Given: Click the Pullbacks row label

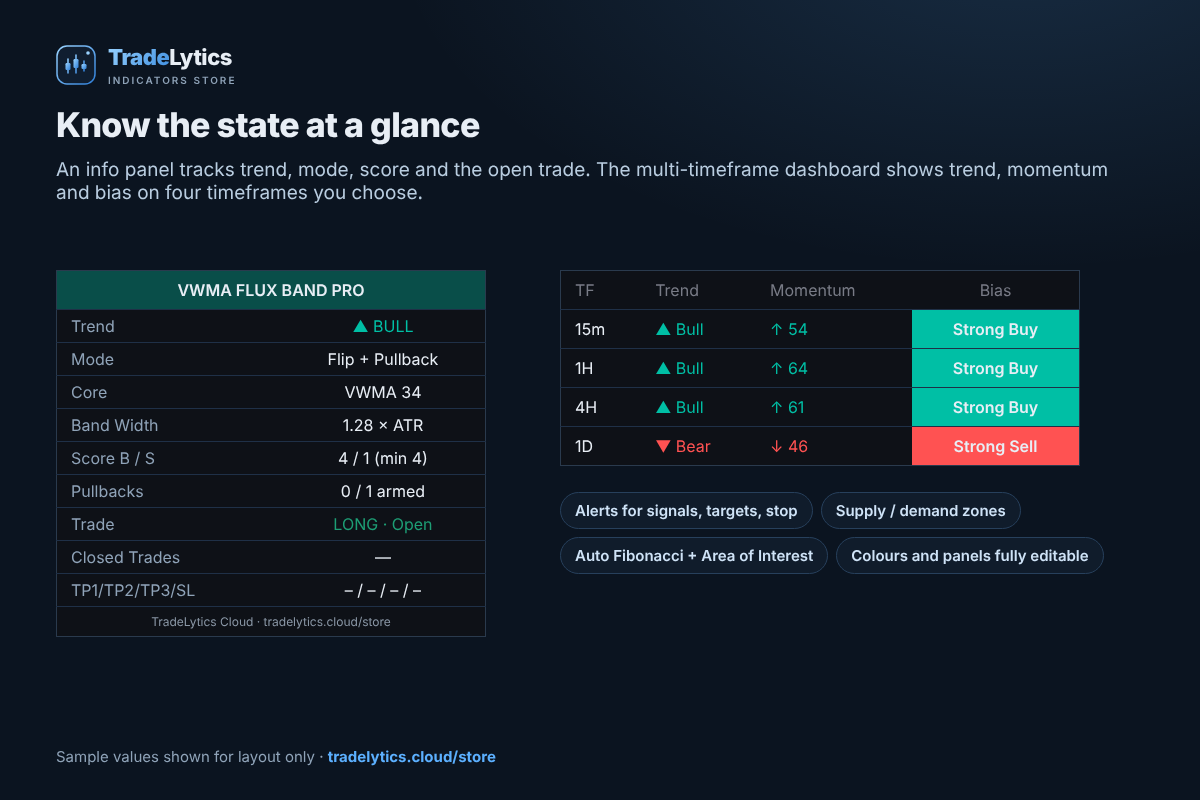Looking at the screenshot, I should click(x=107, y=491).
